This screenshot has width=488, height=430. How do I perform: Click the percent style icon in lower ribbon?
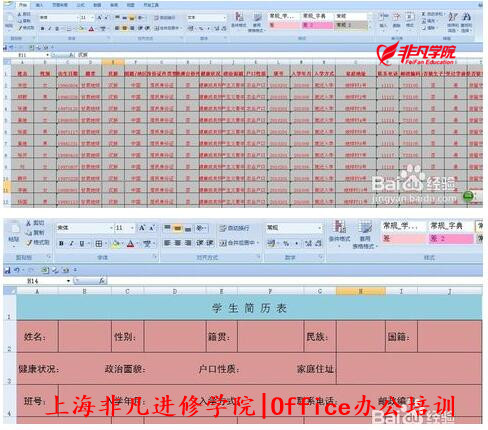click(286, 244)
